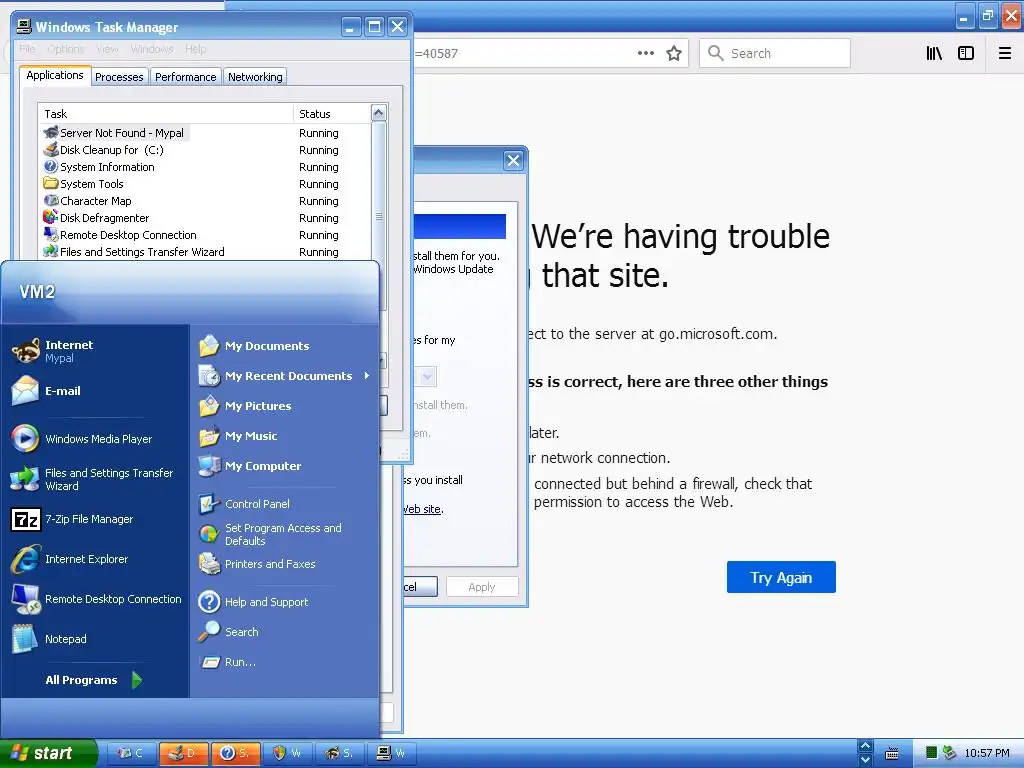Image resolution: width=1024 pixels, height=768 pixels.
Task: Click the keyboard icon in system tray
Action: (x=891, y=754)
